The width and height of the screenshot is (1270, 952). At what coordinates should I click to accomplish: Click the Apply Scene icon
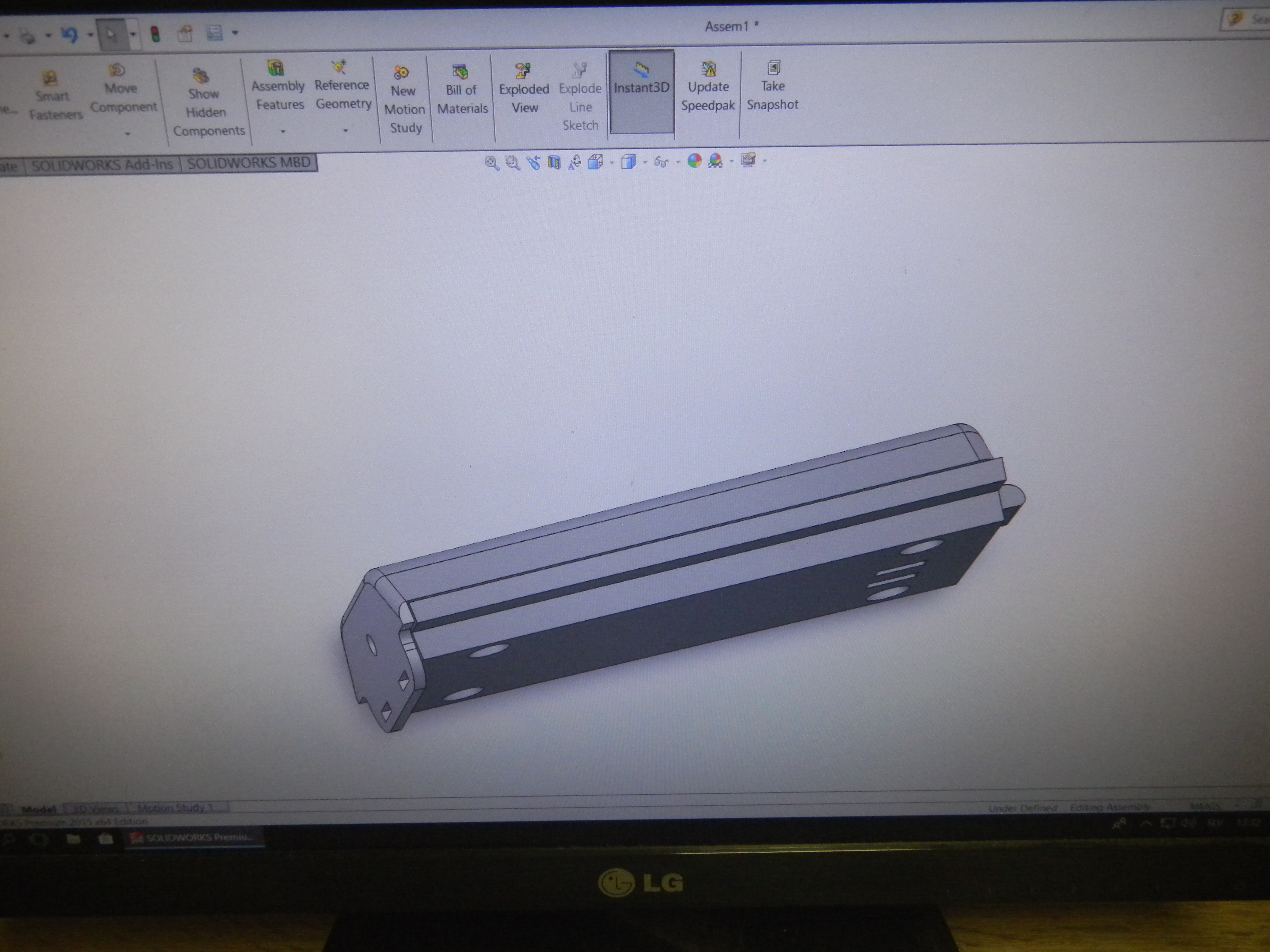pyautogui.click(x=715, y=161)
